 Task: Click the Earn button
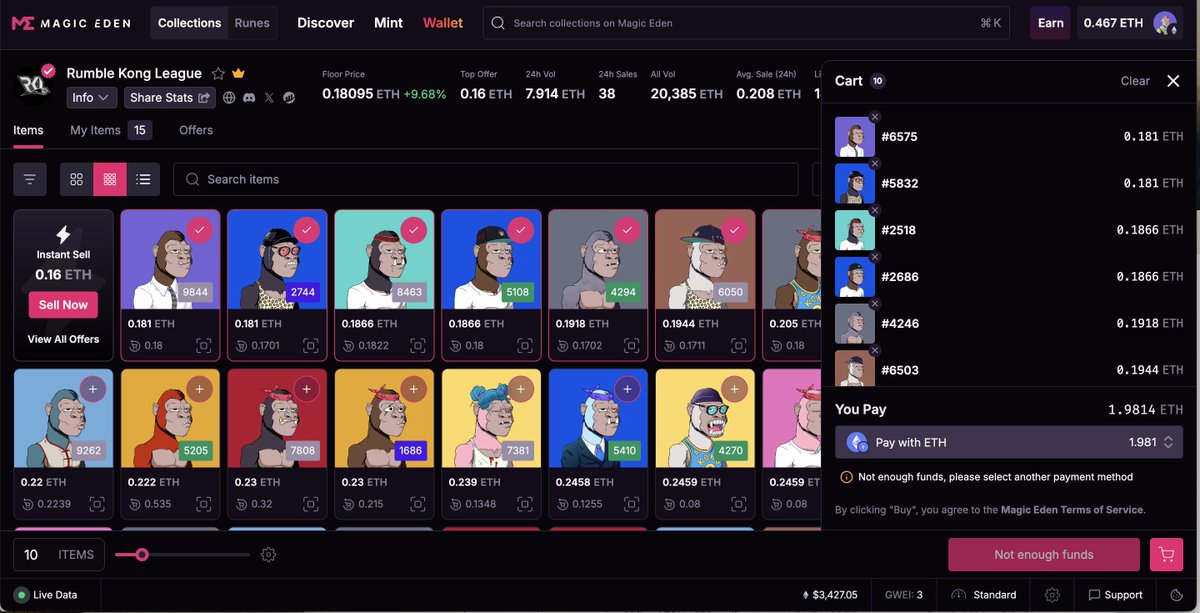1051,23
